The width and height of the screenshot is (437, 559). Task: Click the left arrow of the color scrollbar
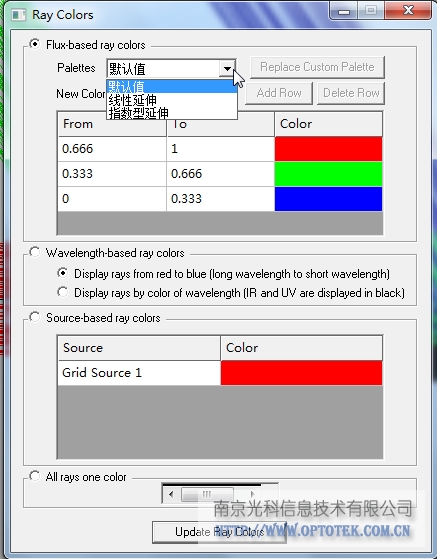pos(171,494)
